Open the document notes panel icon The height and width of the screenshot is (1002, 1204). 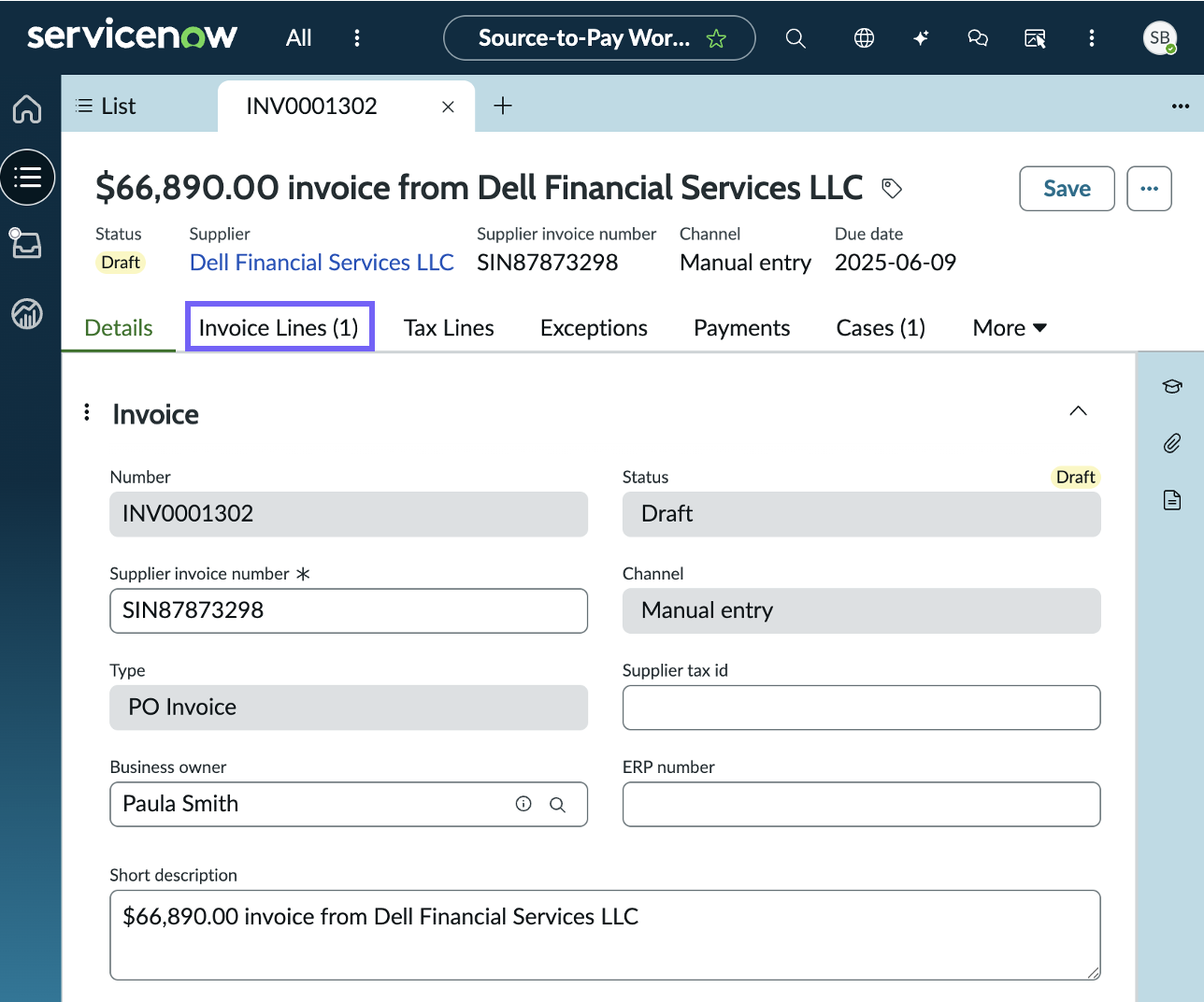coord(1172,500)
